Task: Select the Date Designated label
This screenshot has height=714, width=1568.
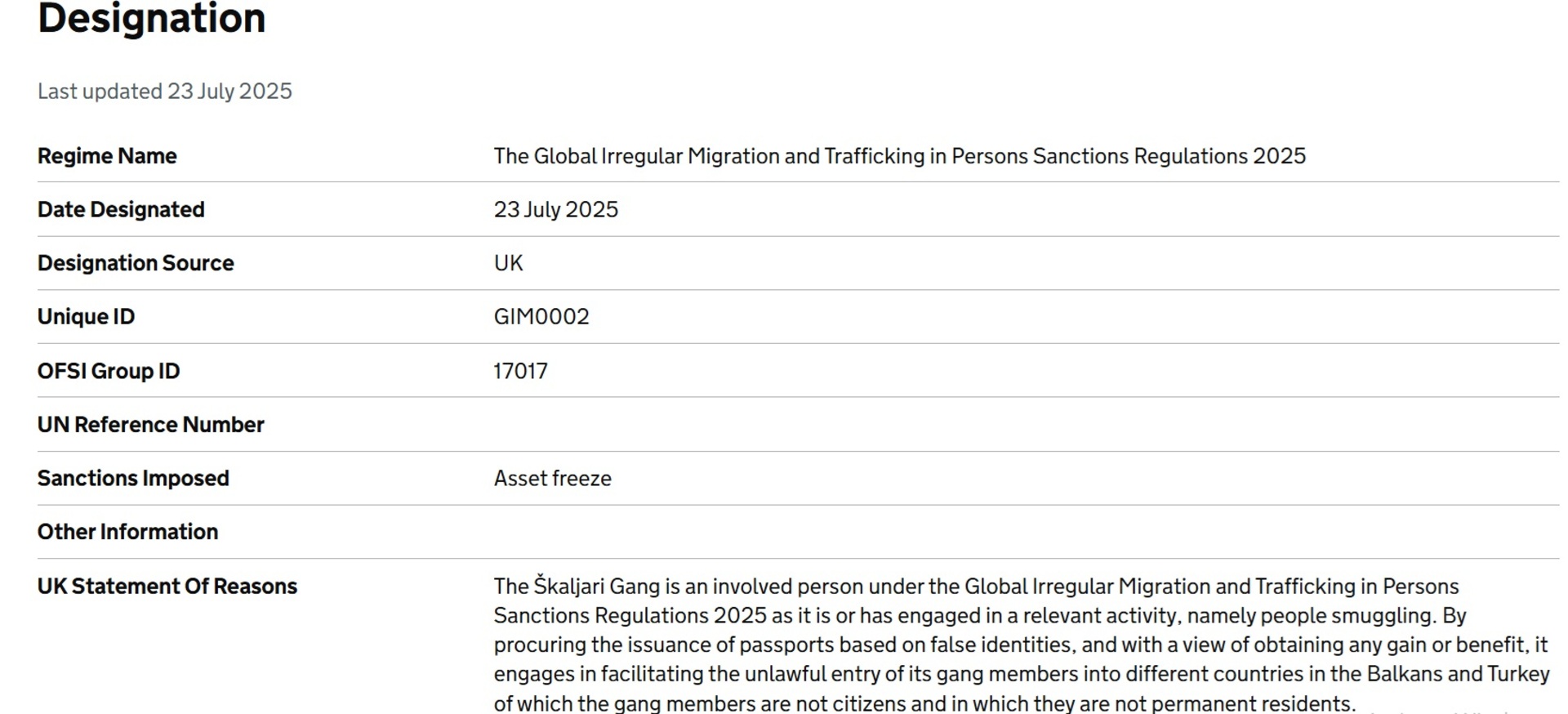Action: click(x=121, y=210)
